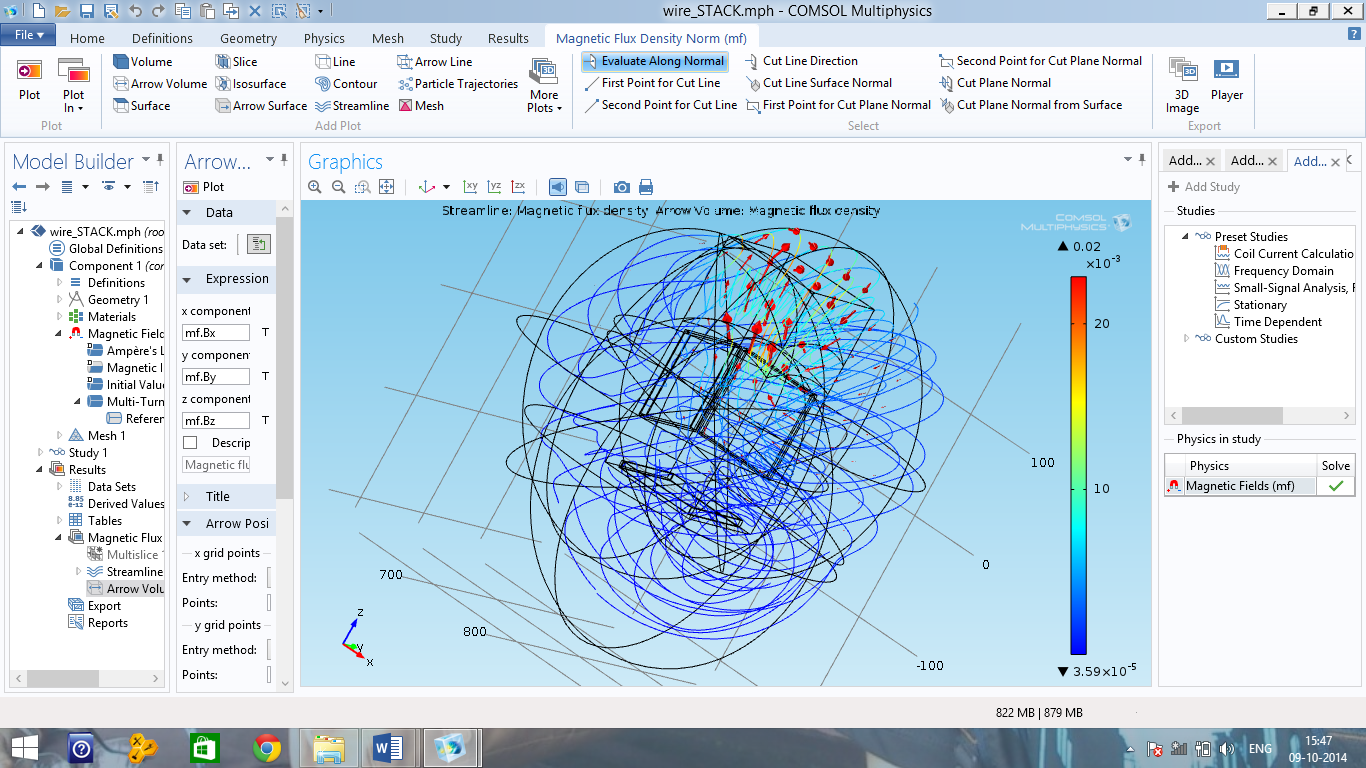Image resolution: width=1366 pixels, height=768 pixels.
Task: Click the rainbow color legend bar
Action: point(1078,465)
